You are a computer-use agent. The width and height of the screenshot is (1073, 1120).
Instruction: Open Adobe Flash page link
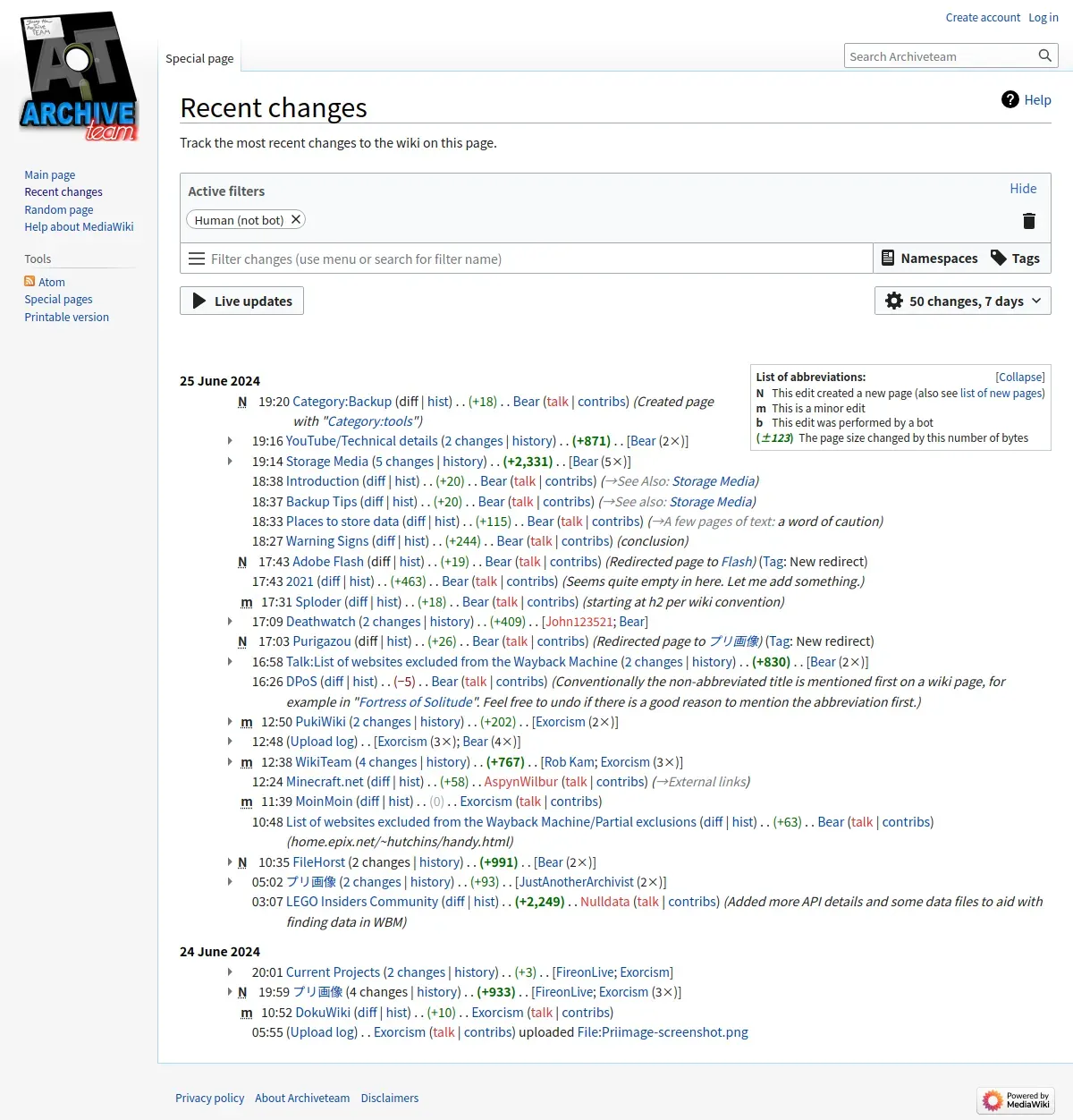(x=328, y=562)
